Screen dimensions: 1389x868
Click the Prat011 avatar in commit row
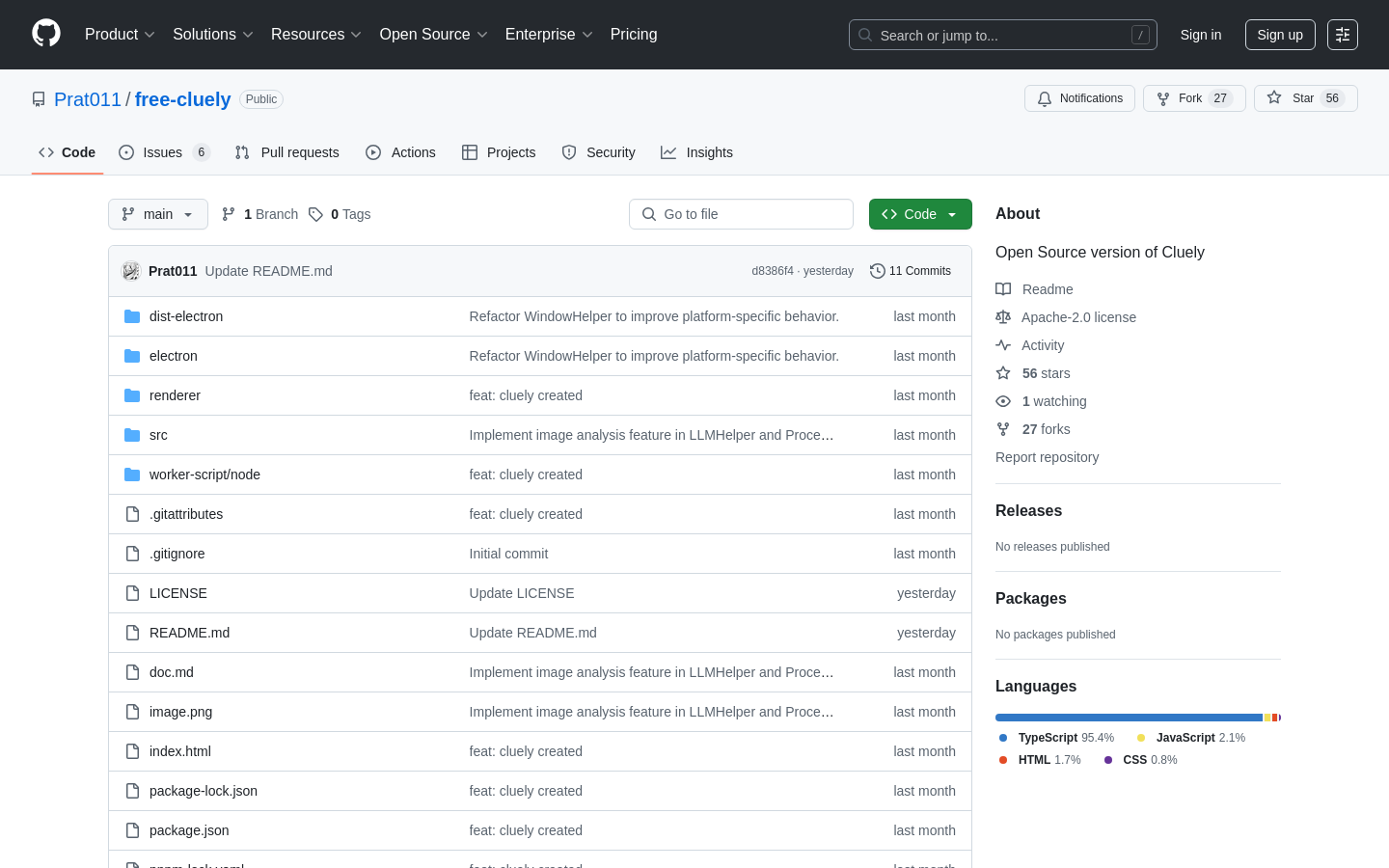tap(130, 271)
